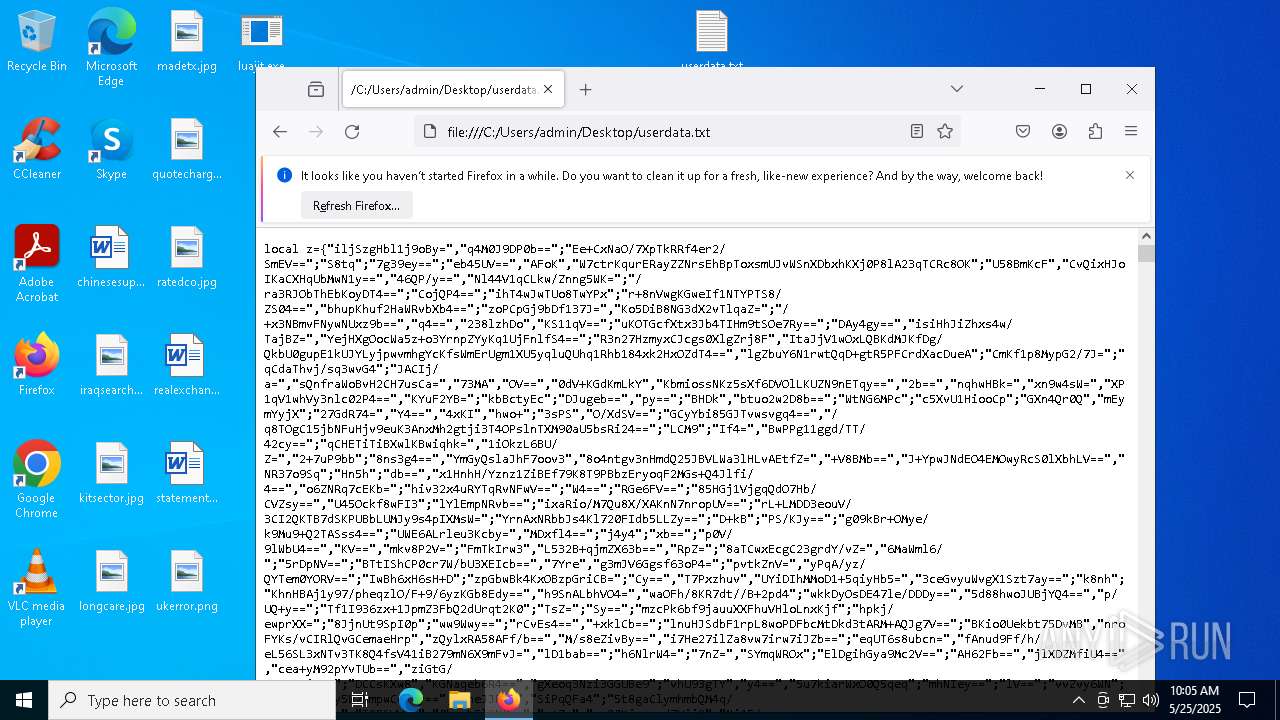Open the Firefox application menu

point(1131,132)
